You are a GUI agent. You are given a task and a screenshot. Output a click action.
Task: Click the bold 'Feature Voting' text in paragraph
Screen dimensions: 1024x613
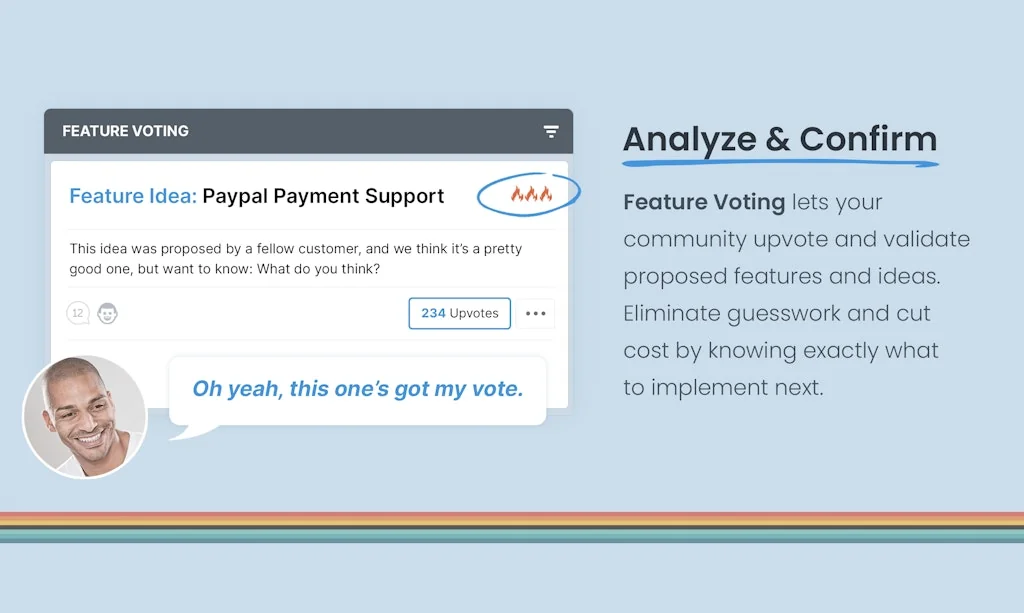click(x=703, y=202)
